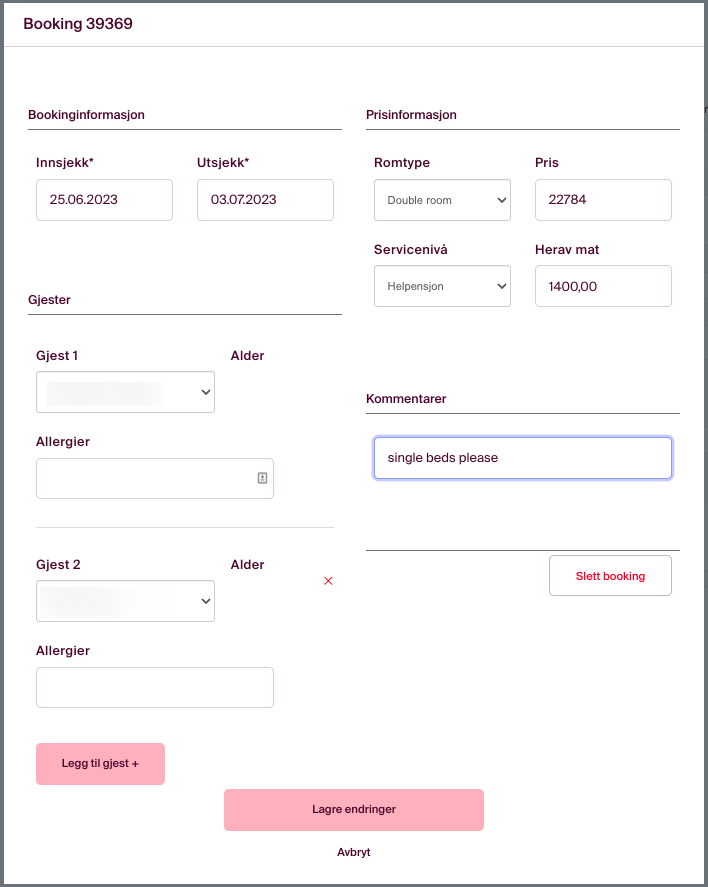Screen dimensions: 708x887
Task: Expand the Gjest 2 name dropdown
Action: click(126, 601)
